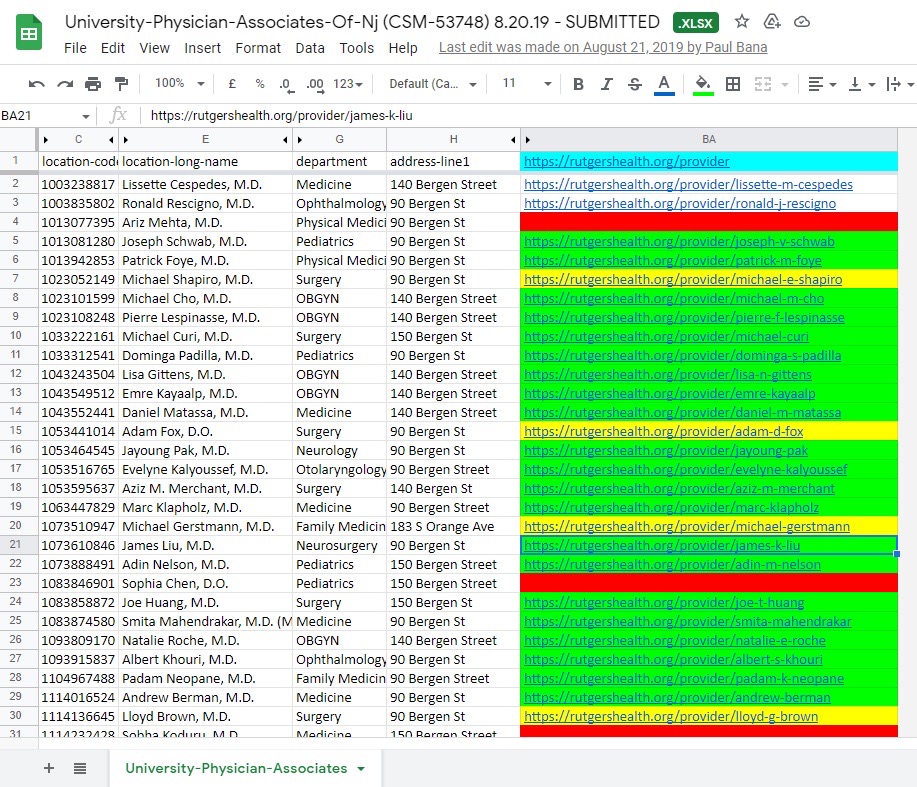This screenshot has width=917, height=787.
Task: Toggle italic text style
Action: coord(606,84)
